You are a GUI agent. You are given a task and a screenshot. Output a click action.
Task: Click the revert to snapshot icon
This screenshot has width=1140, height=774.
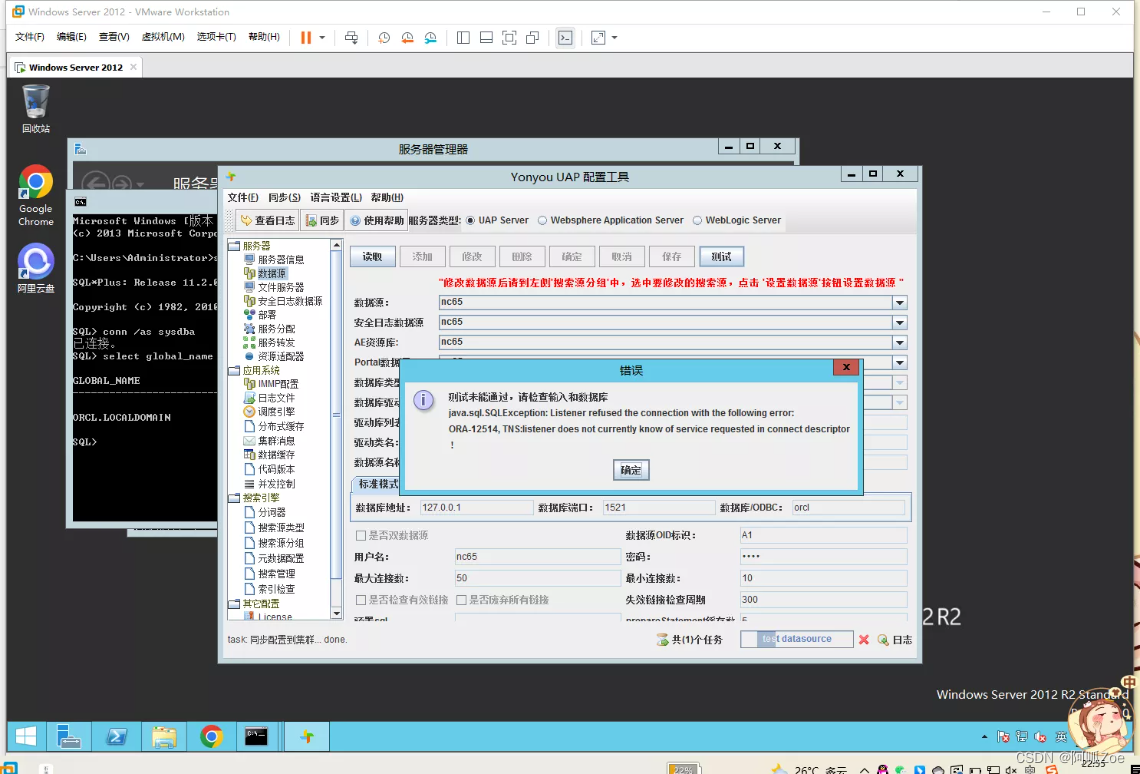407,38
